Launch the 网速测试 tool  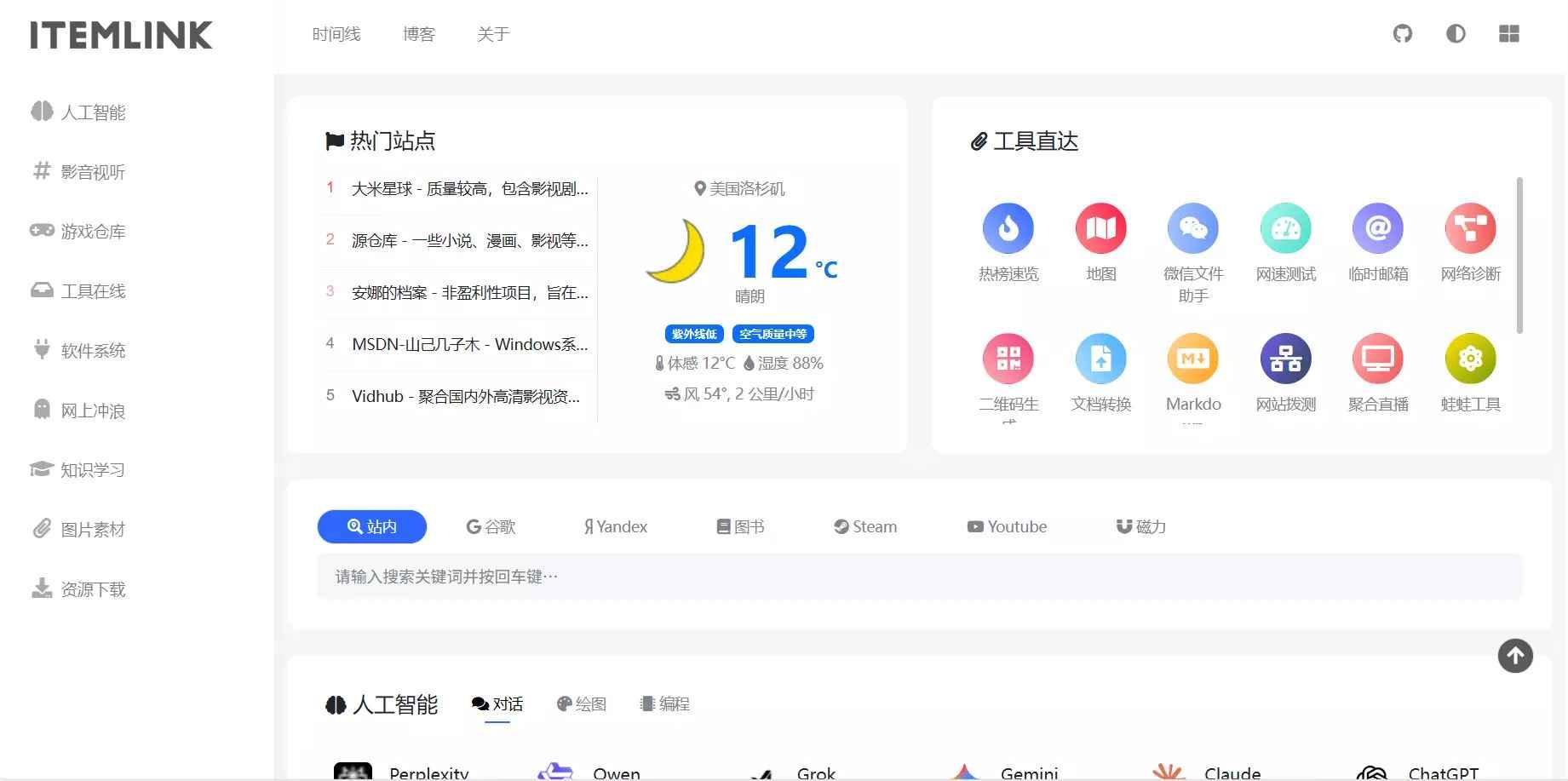[x=1286, y=228]
